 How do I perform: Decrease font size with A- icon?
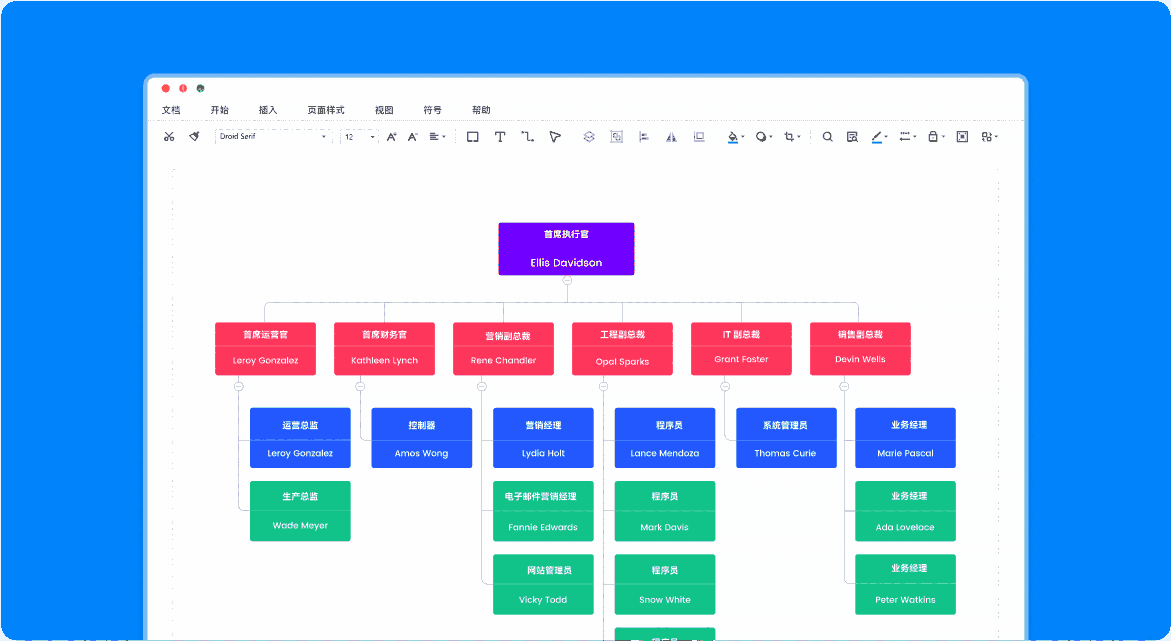tap(412, 137)
